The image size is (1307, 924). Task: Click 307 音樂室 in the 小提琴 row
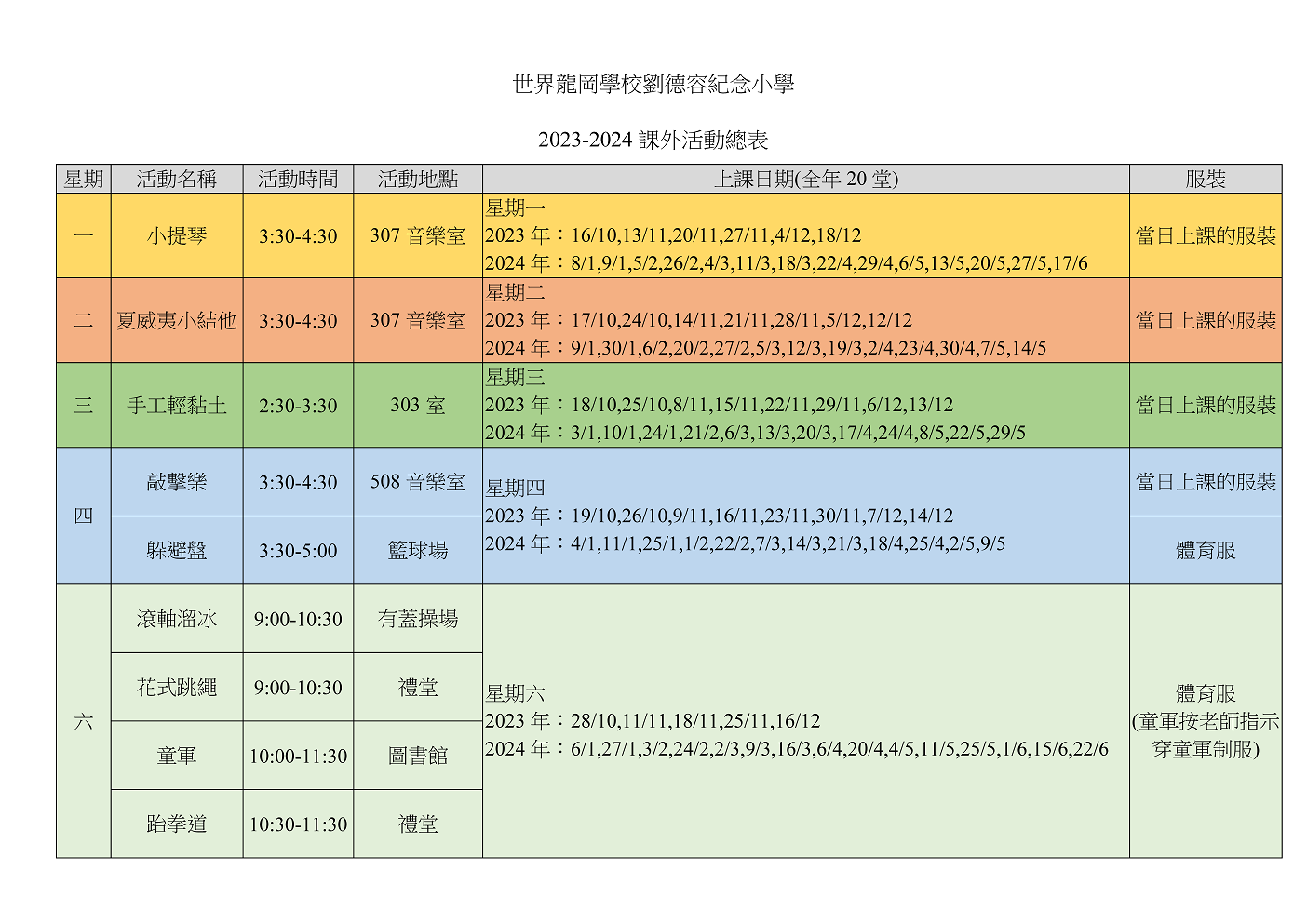pyautogui.click(x=418, y=235)
